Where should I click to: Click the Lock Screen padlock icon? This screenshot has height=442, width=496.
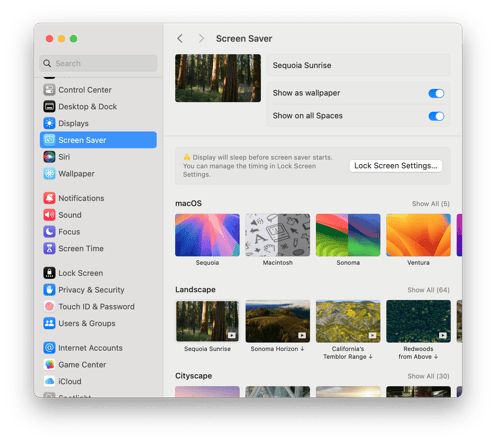tap(49, 273)
